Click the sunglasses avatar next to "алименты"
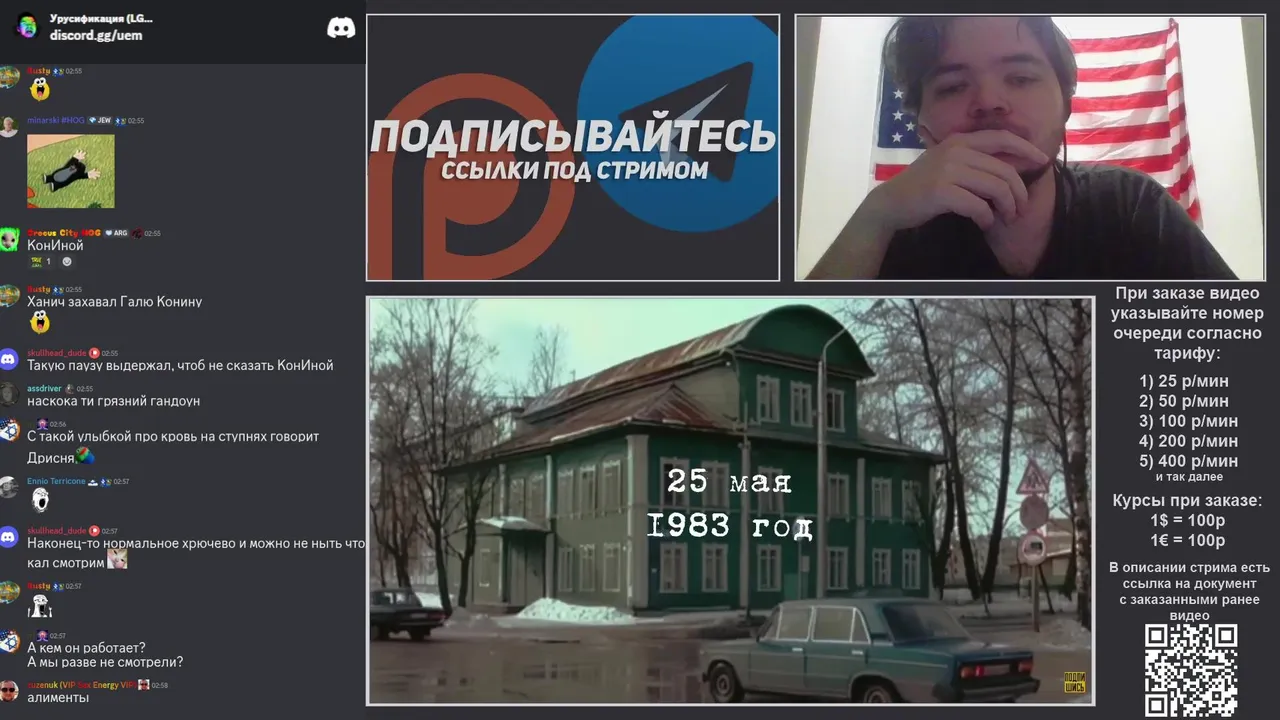The height and width of the screenshot is (720, 1280). click(x=9, y=690)
